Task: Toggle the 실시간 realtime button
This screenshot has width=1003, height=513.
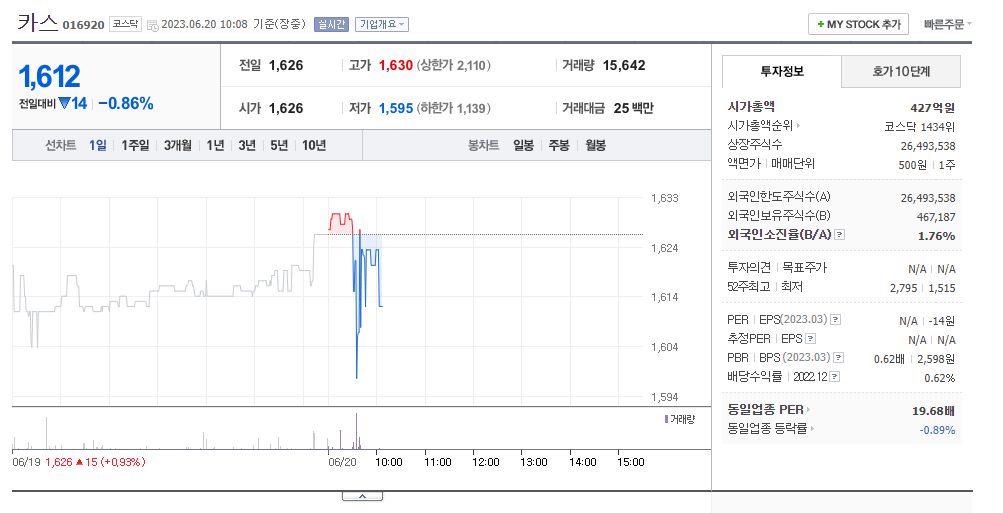Action: click(x=331, y=24)
